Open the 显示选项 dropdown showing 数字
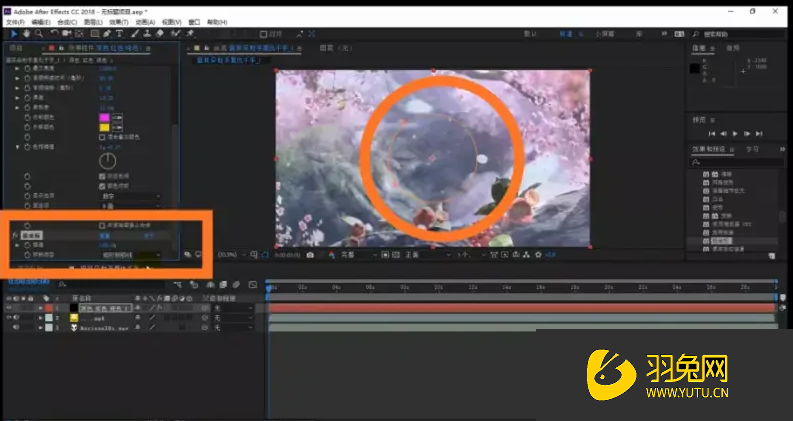The image size is (793, 421). (x=130, y=196)
